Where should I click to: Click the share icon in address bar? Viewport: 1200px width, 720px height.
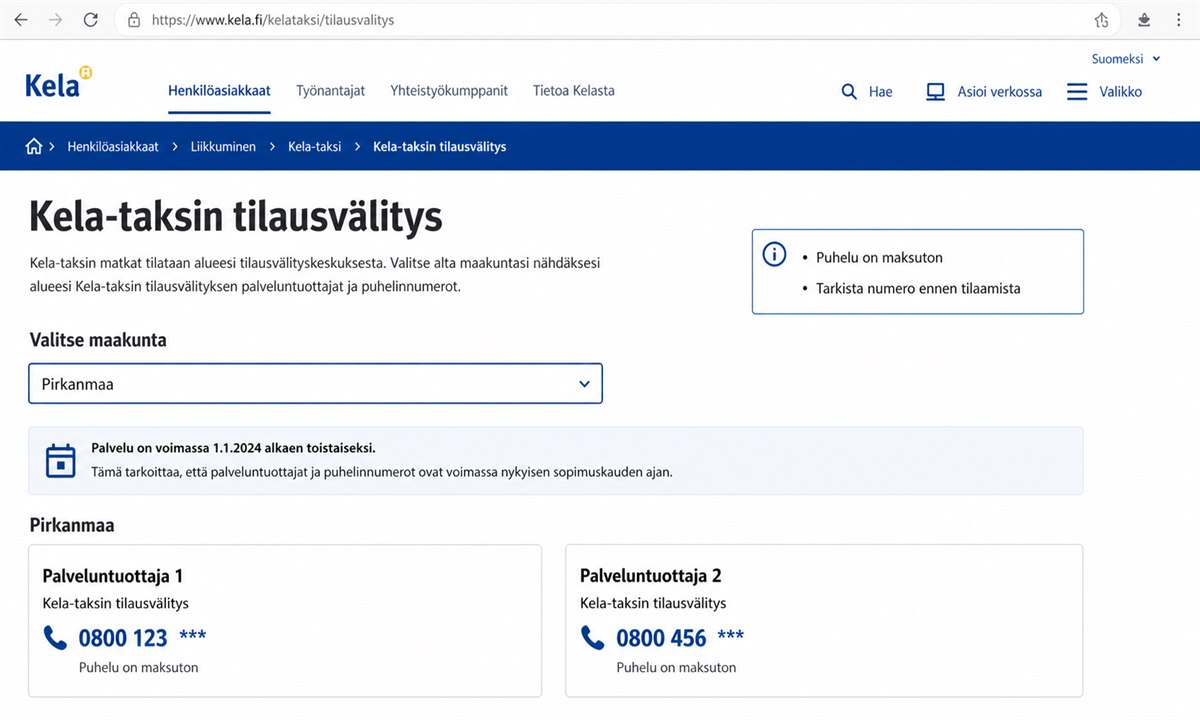tap(1101, 20)
